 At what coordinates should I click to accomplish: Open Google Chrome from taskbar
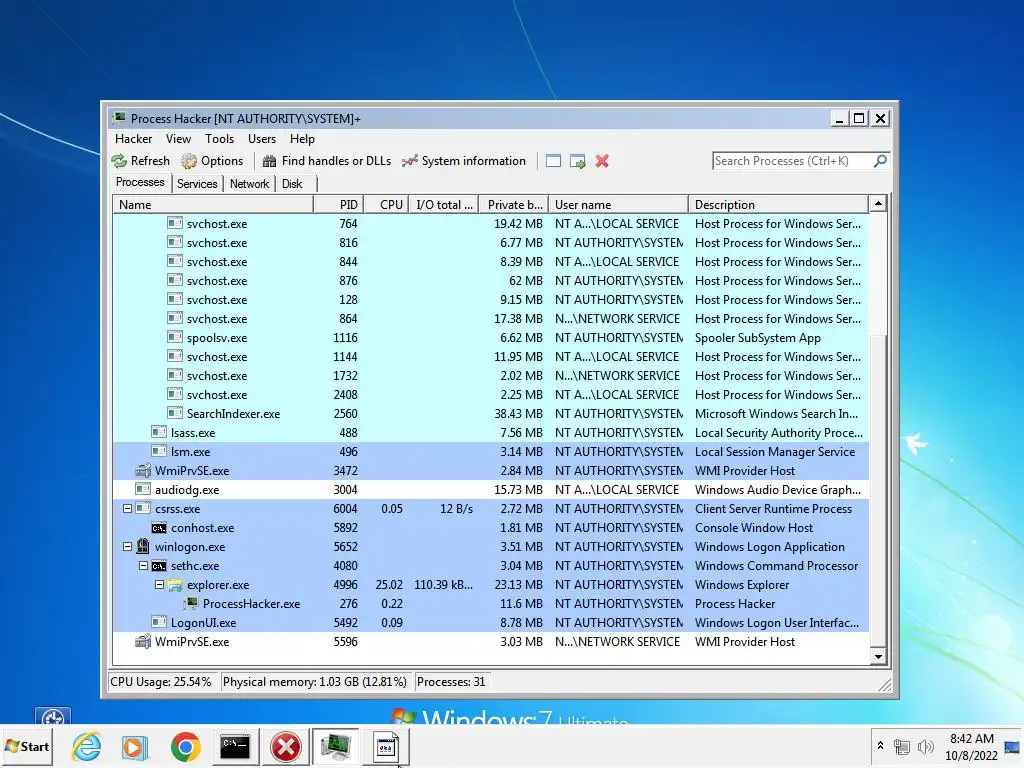(185, 746)
